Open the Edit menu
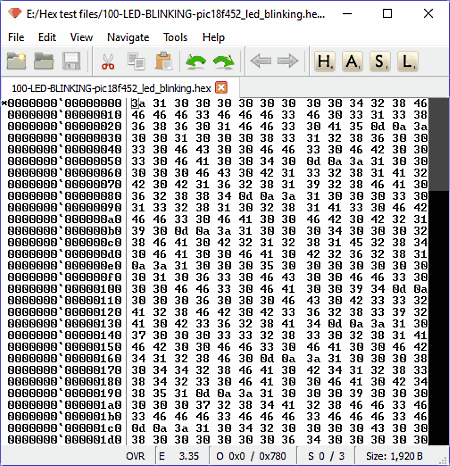 pyautogui.click(x=47, y=37)
